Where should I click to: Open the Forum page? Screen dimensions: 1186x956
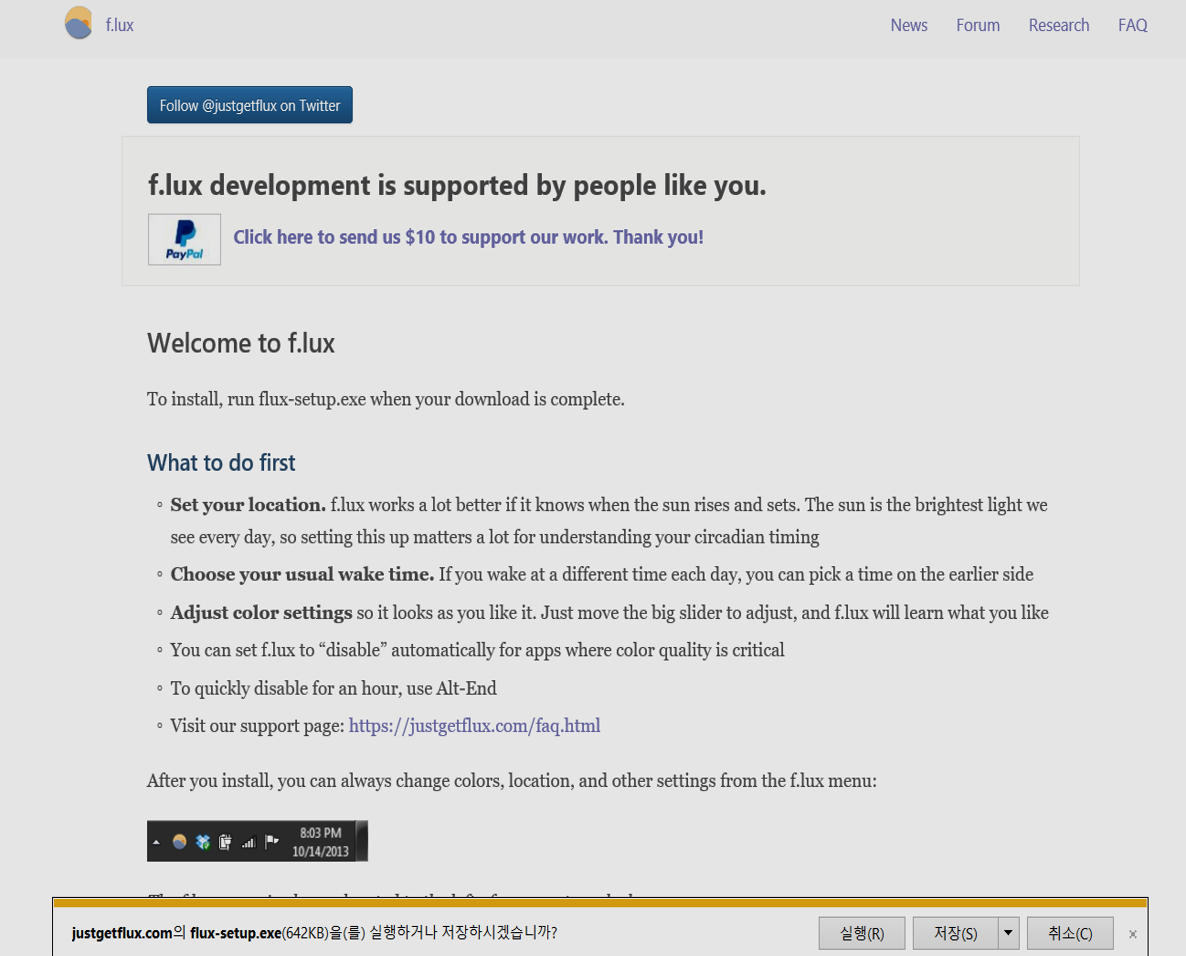(x=977, y=25)
